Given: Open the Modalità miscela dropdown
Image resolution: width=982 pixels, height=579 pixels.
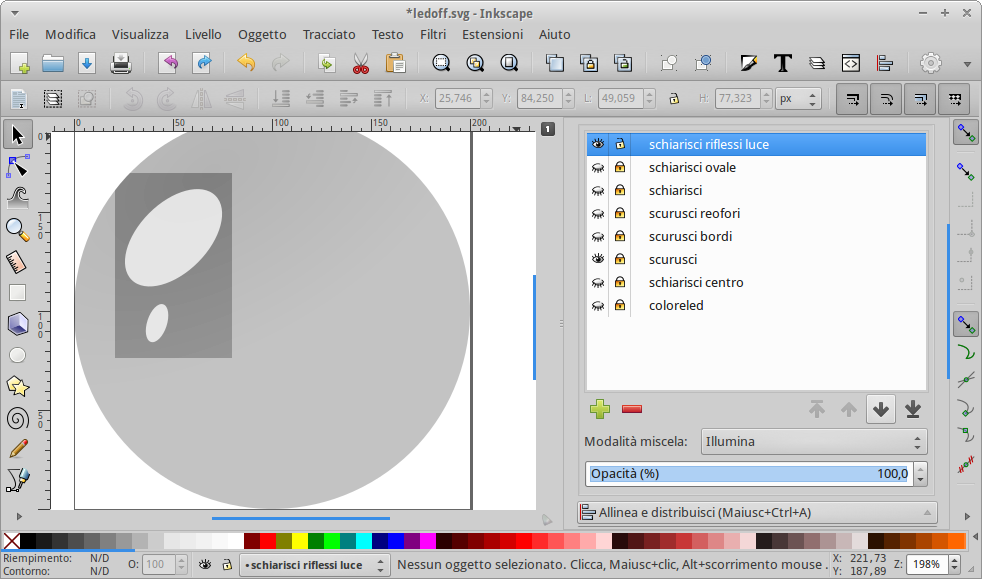Looking at the screenshot, I should 813,441.
